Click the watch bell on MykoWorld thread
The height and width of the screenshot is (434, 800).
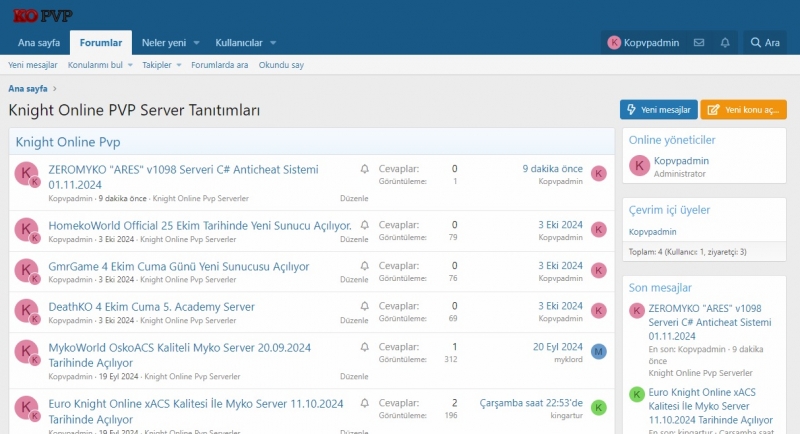[x=364, y=347]
